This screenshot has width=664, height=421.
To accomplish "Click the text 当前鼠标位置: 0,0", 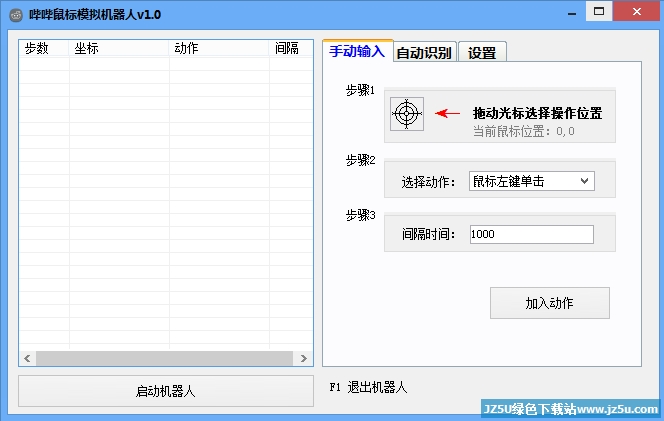I will point(523,131).
